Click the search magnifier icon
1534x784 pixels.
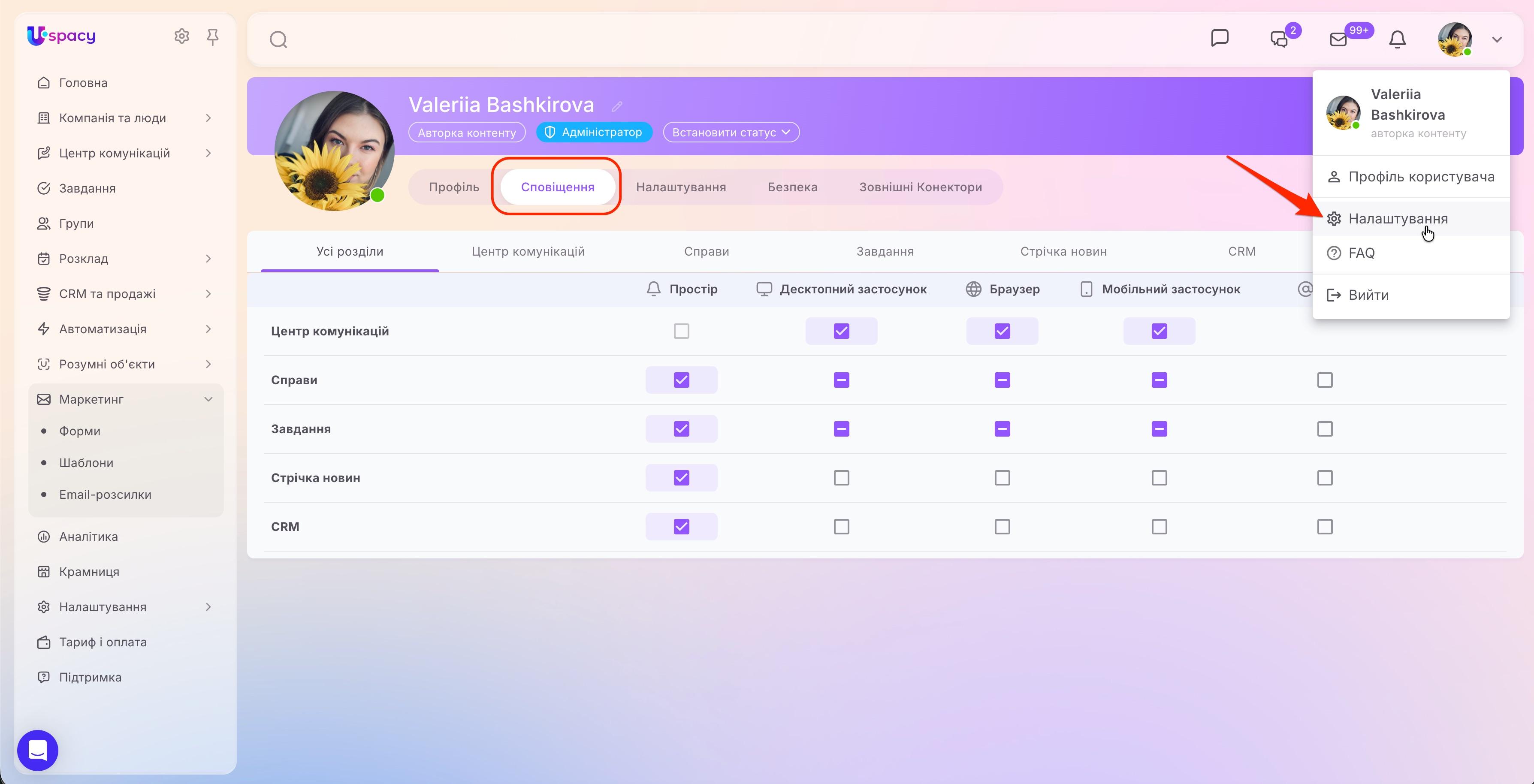pos(278,40)
